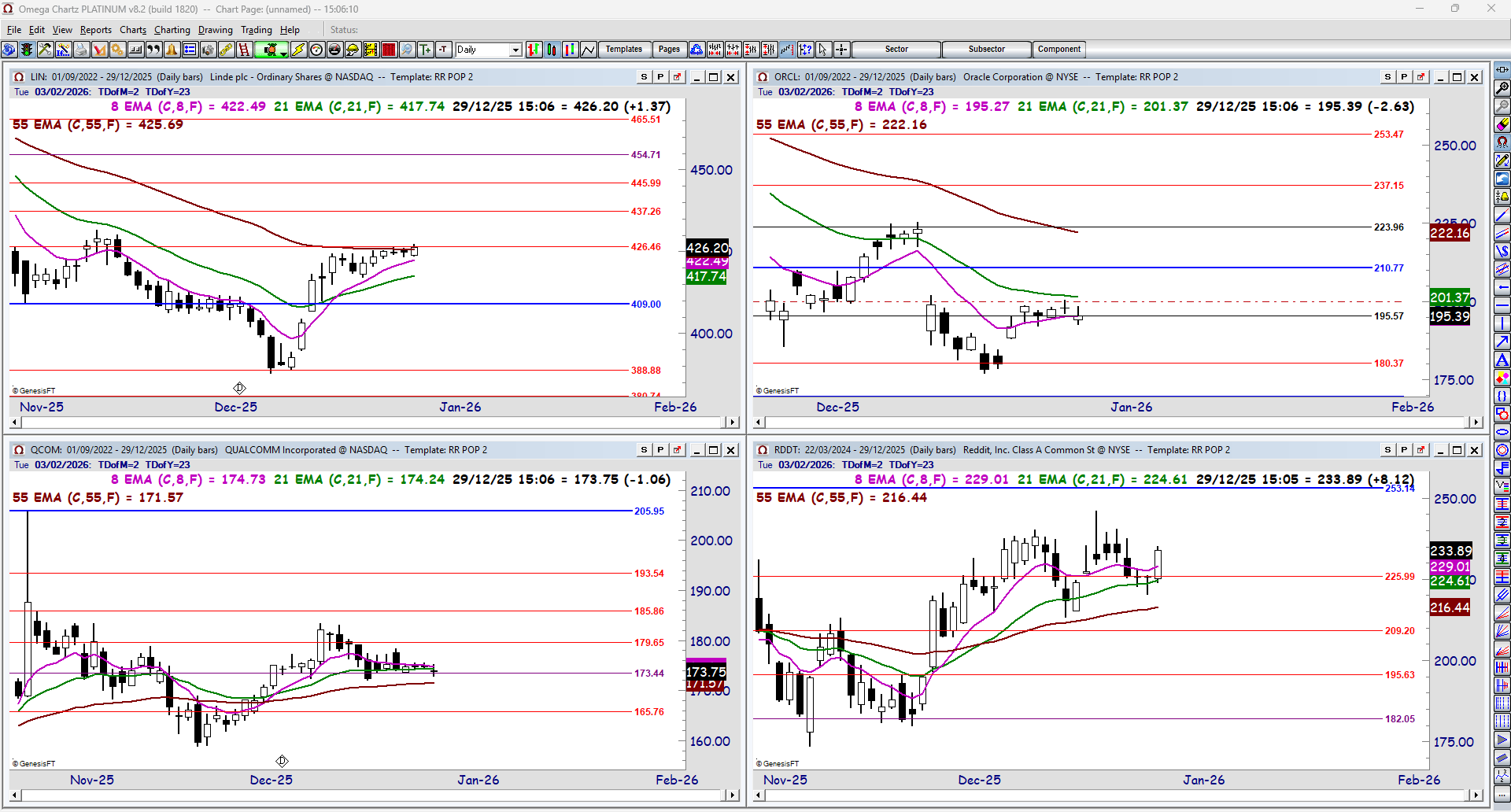This screenshot has width=1511, height=812.
Task: Click the diamond marker on QCOM chart
Action: (282, 761)
